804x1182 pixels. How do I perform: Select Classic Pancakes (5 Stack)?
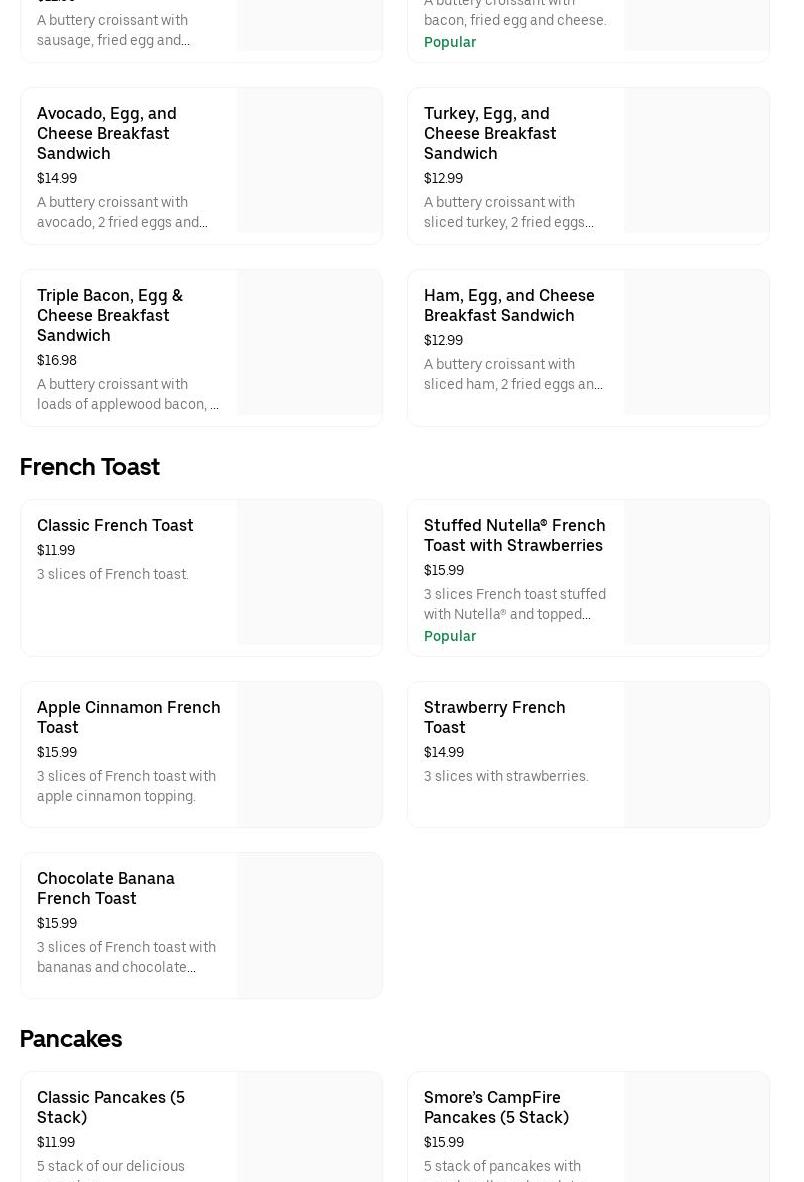[111, 1107]
